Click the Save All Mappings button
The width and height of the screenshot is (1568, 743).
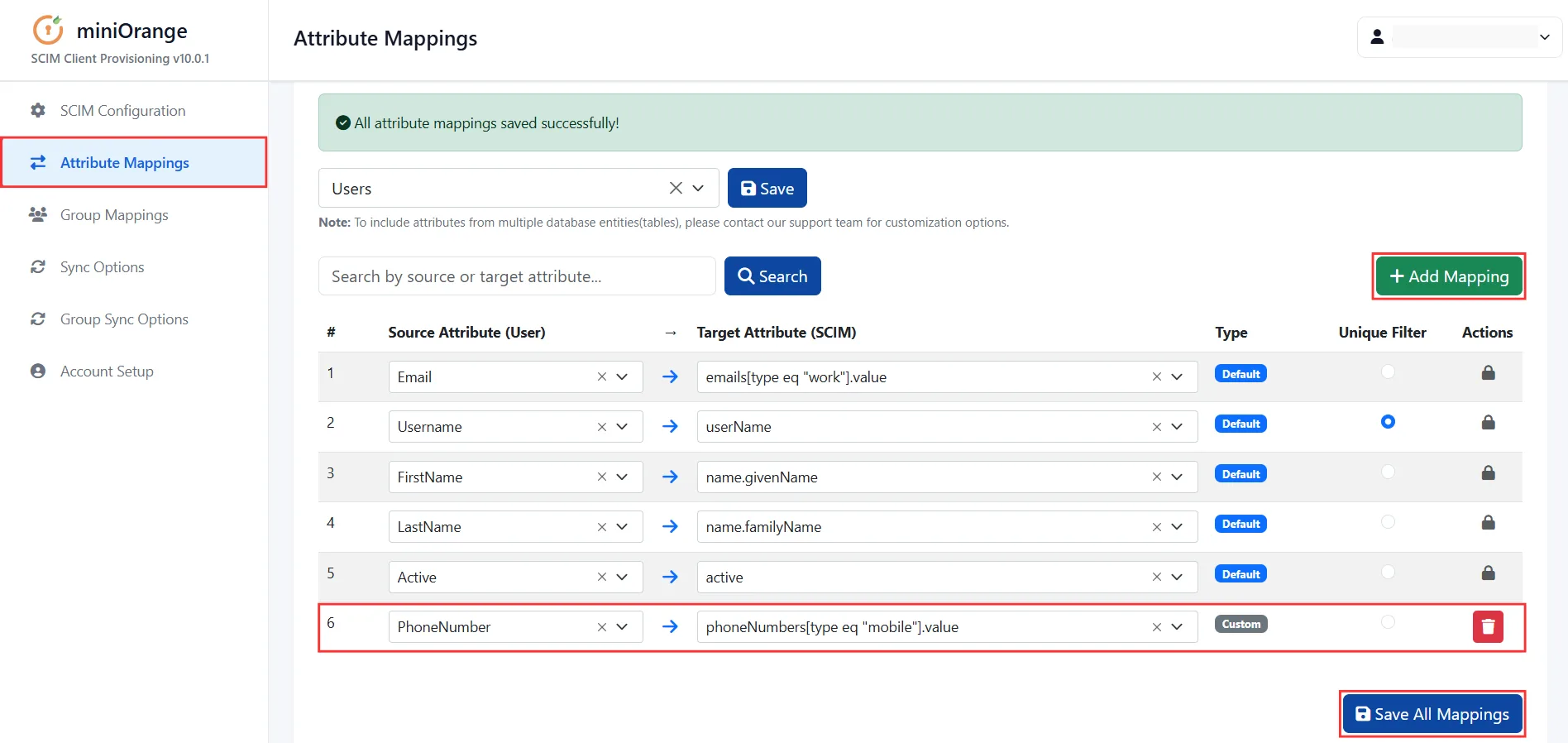pyautogui.click(x=1432, y=713)
